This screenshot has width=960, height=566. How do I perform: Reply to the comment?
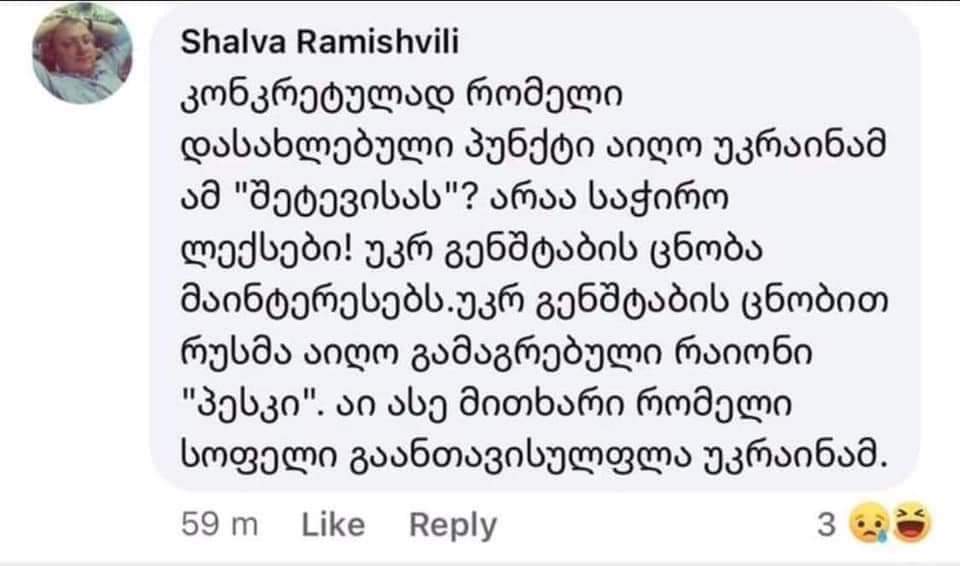tap(452, 524)
